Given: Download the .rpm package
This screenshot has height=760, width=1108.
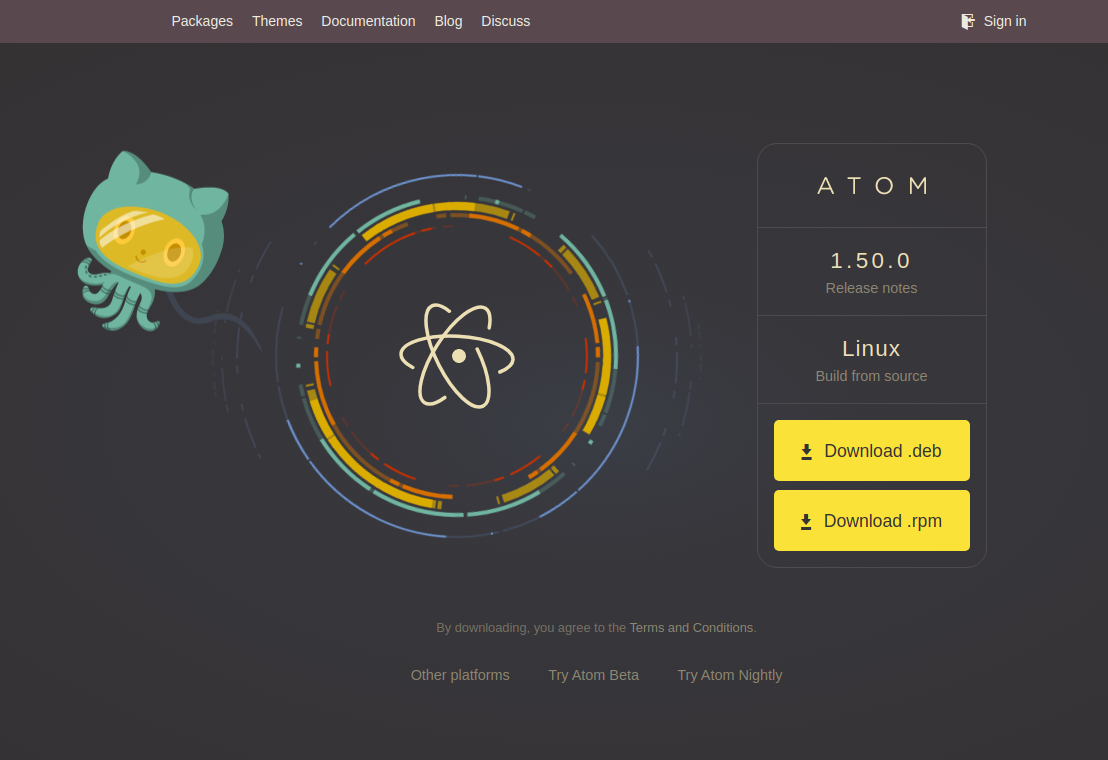Looking at the screenshot, I should pos(871,520).
